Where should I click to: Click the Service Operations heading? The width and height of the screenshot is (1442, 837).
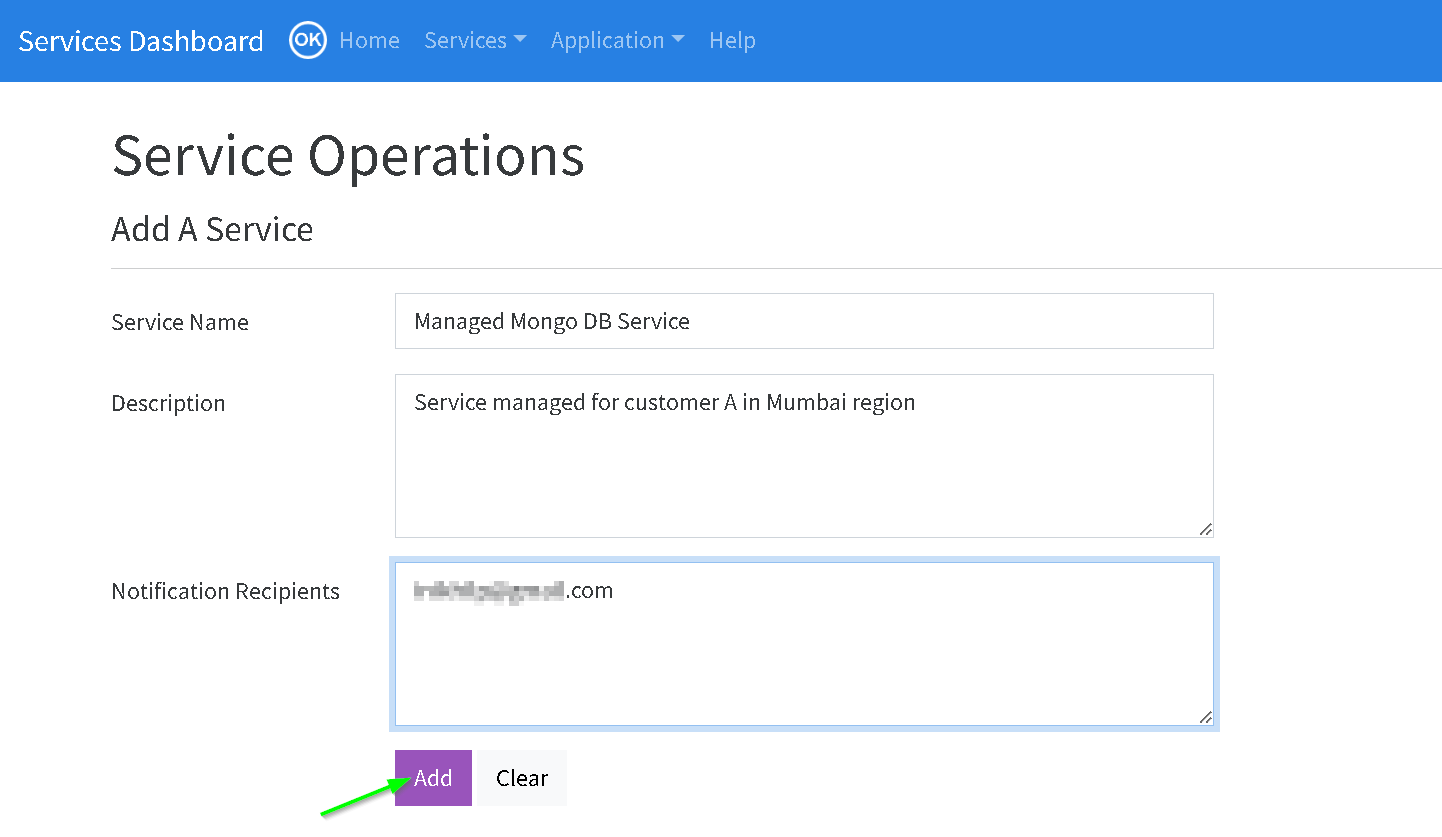(348, 156)
